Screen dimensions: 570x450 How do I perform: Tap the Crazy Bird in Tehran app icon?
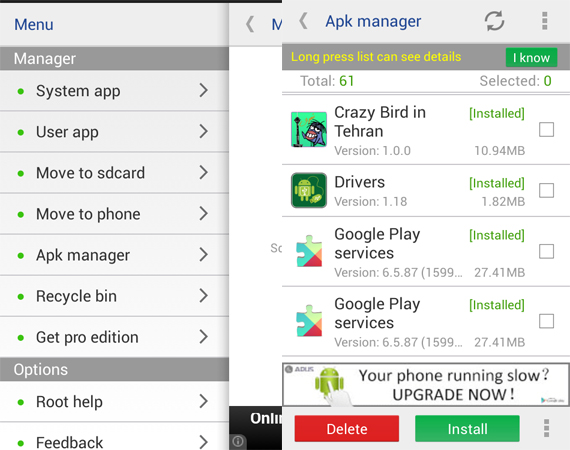coord(309,129)
